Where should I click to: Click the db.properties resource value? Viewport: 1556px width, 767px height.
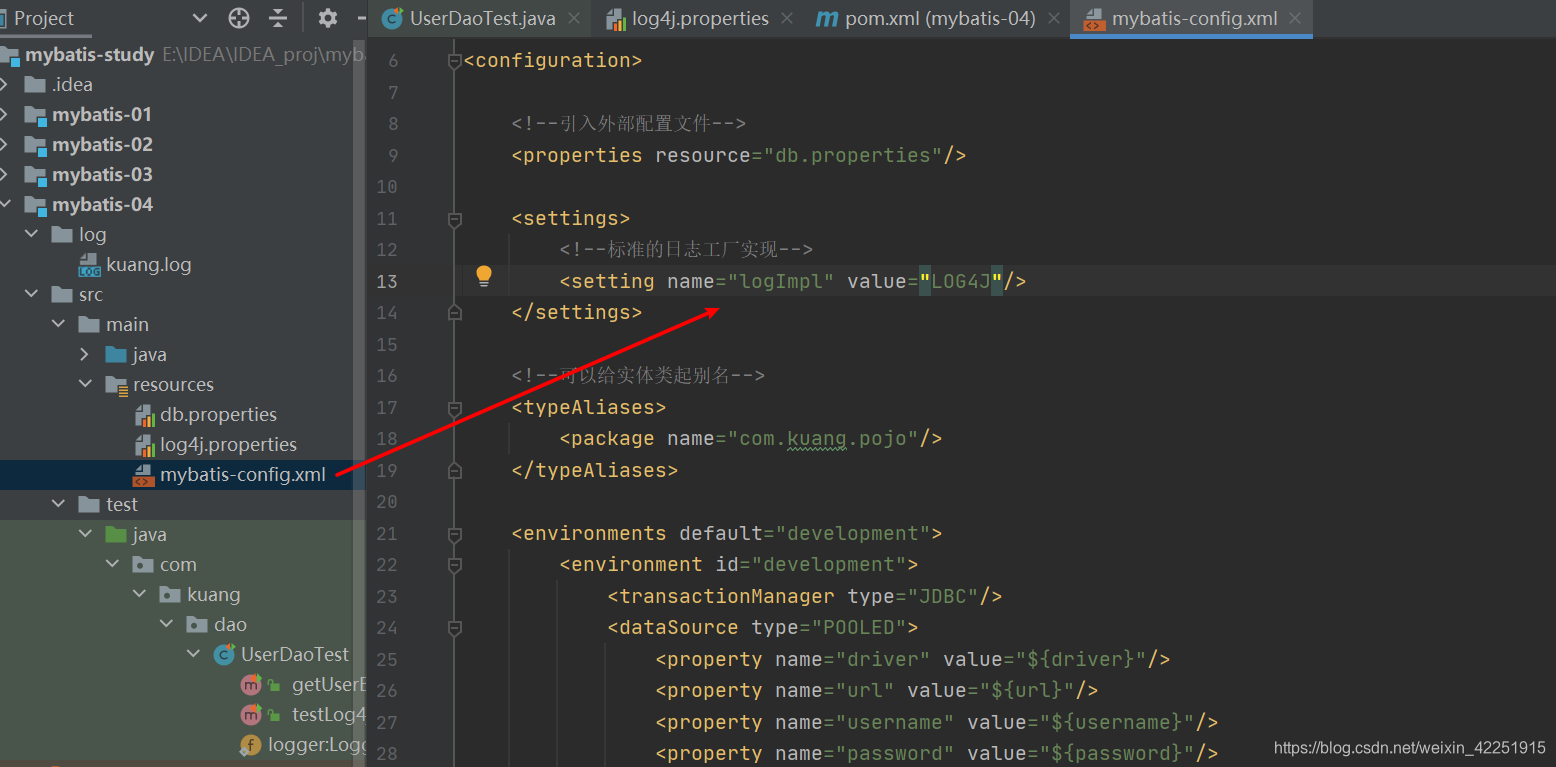(x=853, y=155)
